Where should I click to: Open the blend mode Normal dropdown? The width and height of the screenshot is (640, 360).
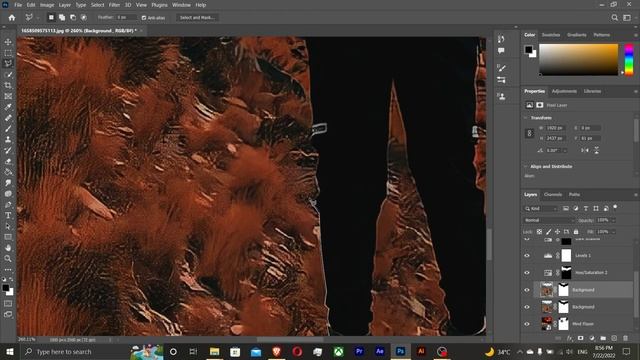pyautogui.click(x=549, y=220)
